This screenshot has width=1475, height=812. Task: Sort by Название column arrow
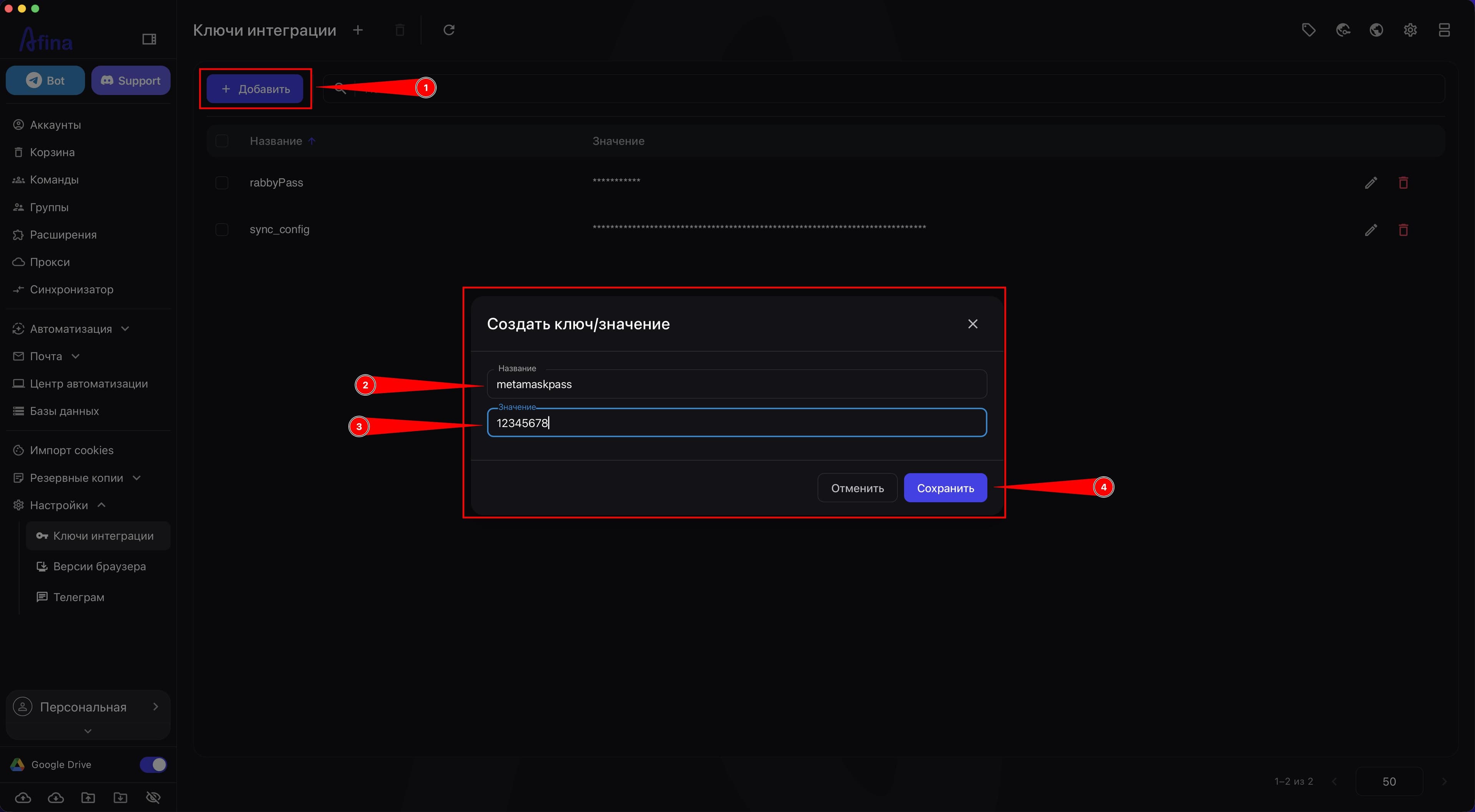tap(312, 141)
